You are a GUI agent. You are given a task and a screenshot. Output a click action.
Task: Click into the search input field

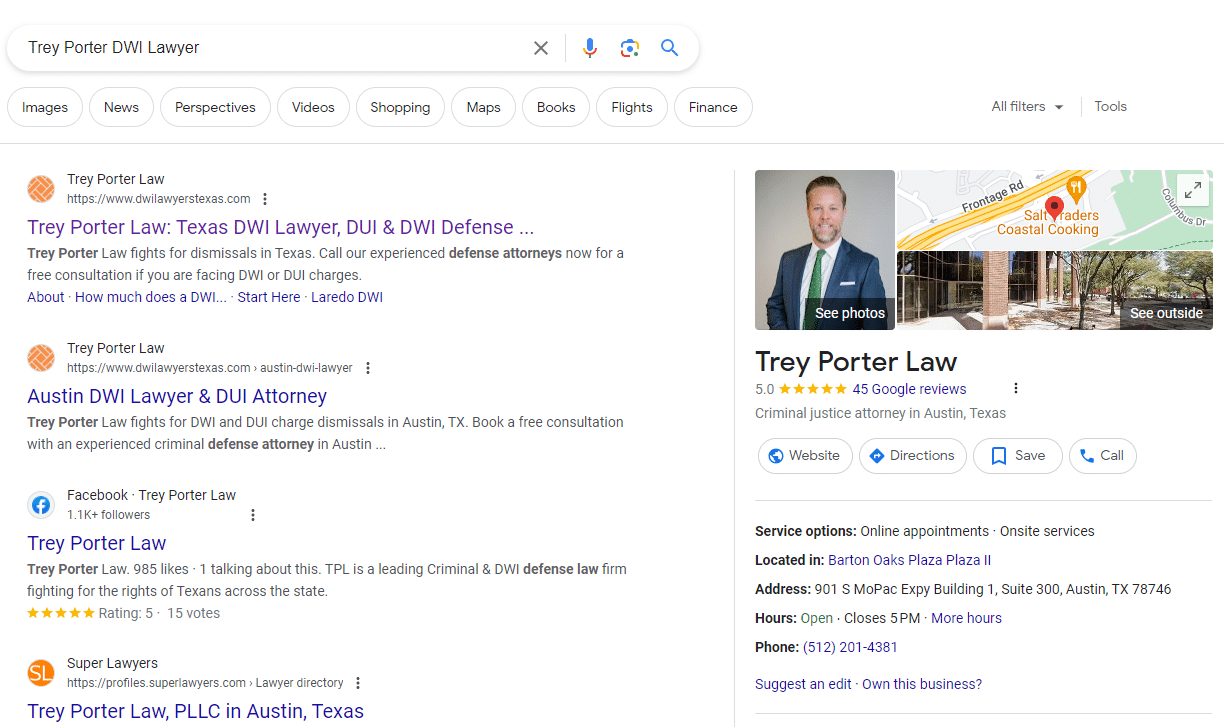pyautogui.click(x=270, y=48)
